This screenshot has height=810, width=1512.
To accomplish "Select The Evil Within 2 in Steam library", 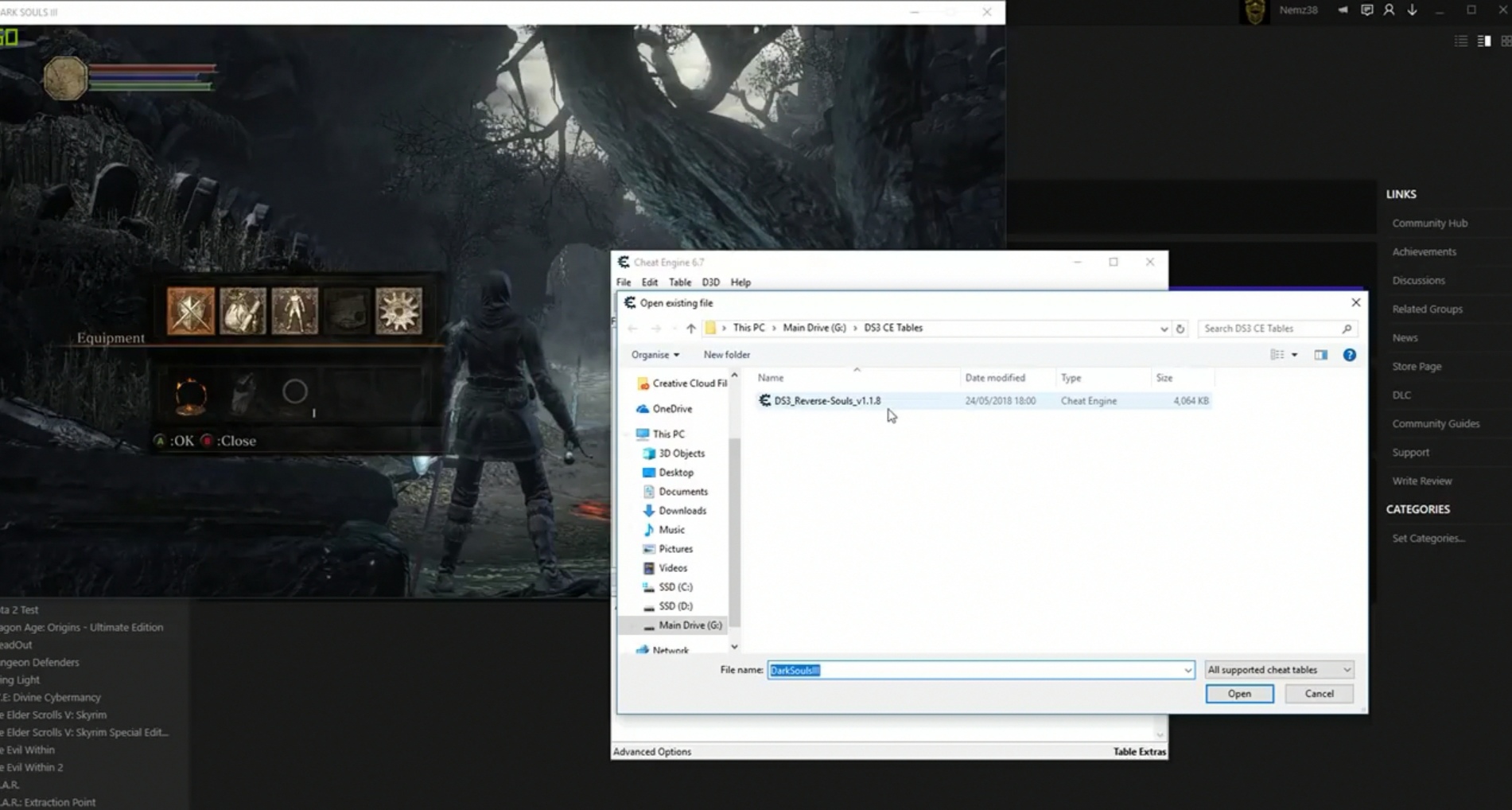I will pyautogui.click(x=32, y=768).
